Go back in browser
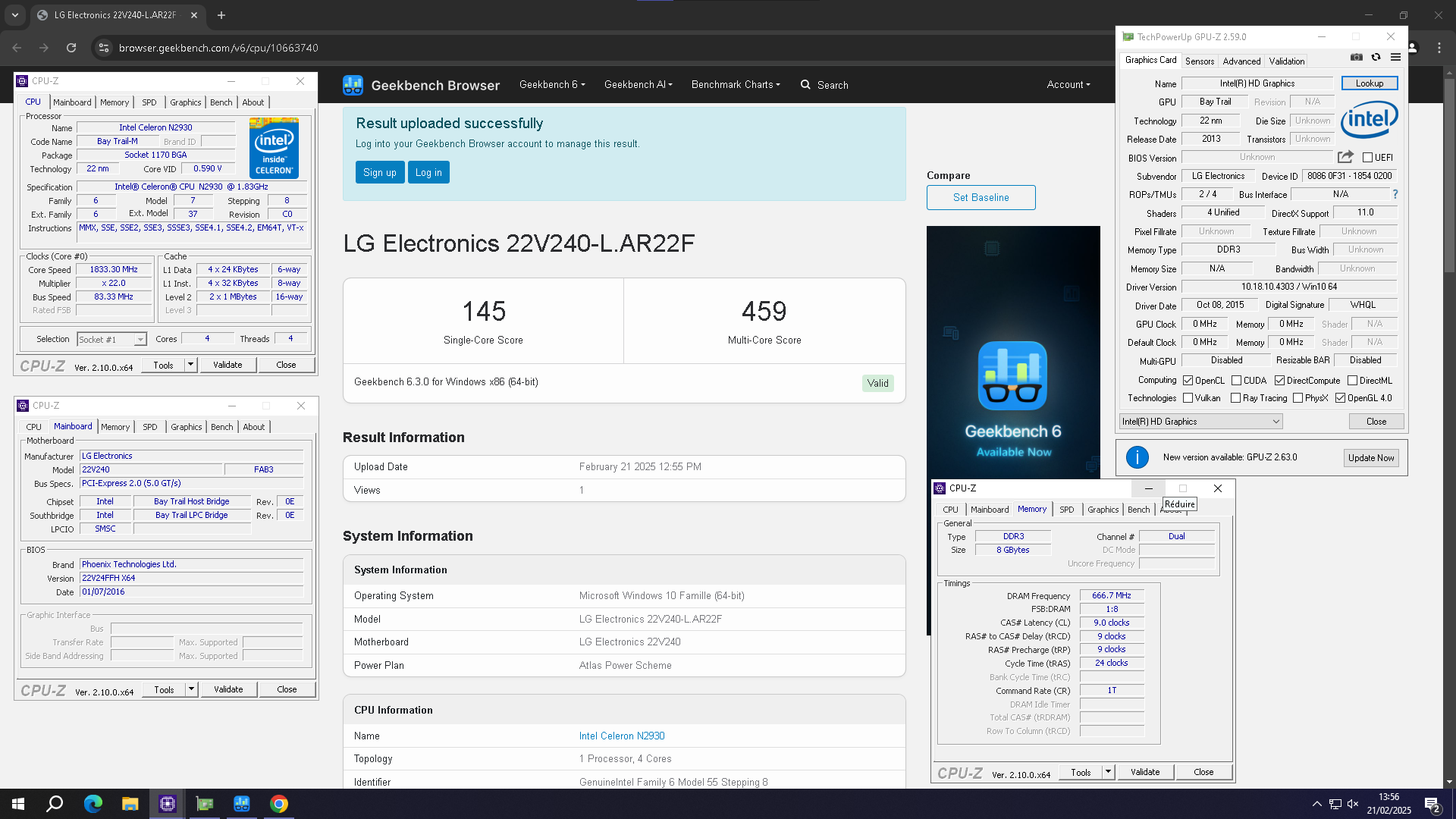 pos(17,48)
